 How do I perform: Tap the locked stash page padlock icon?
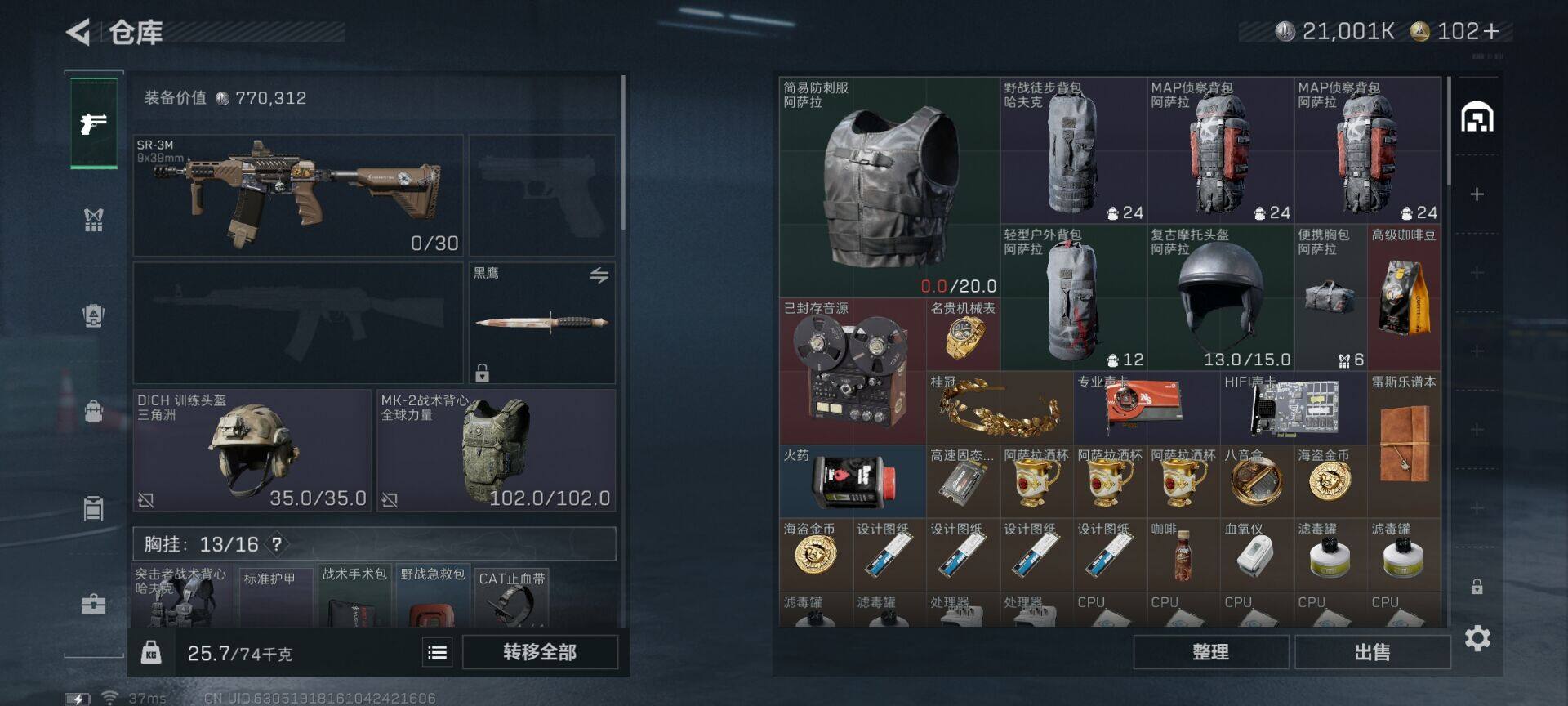(1477, 587)
